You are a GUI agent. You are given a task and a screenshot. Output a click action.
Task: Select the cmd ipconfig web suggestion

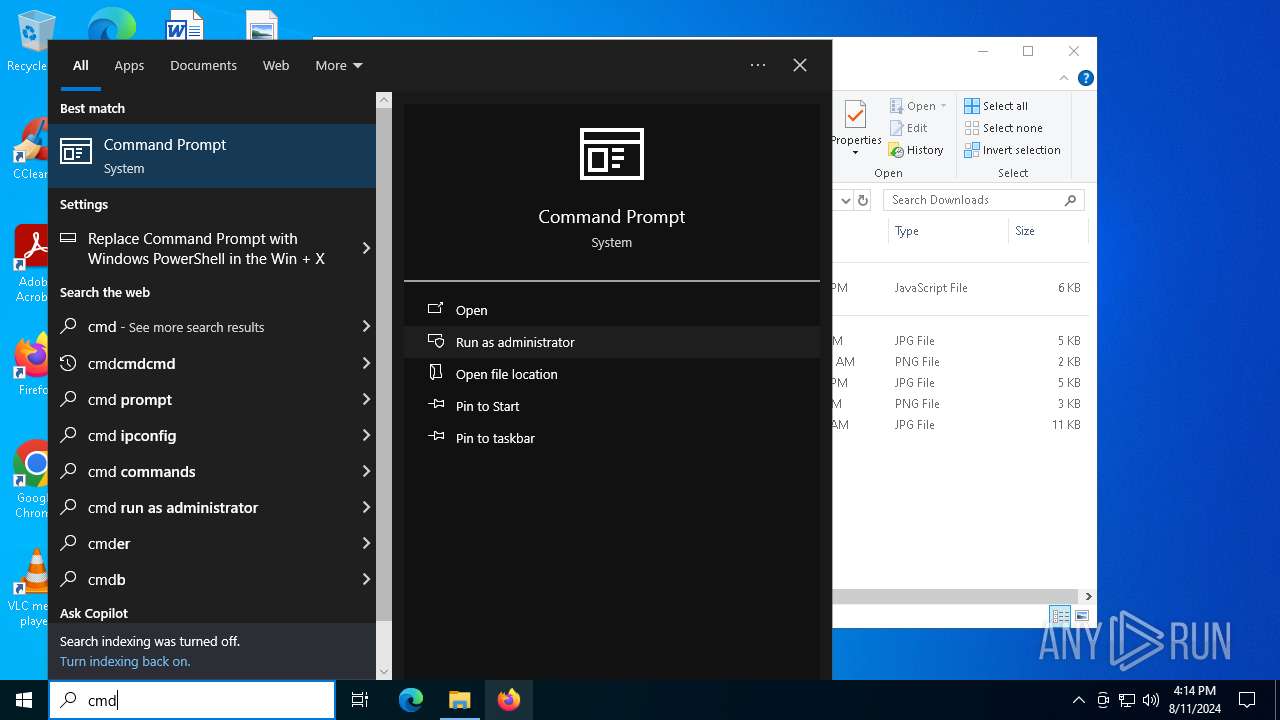click(x=200, y=435)
